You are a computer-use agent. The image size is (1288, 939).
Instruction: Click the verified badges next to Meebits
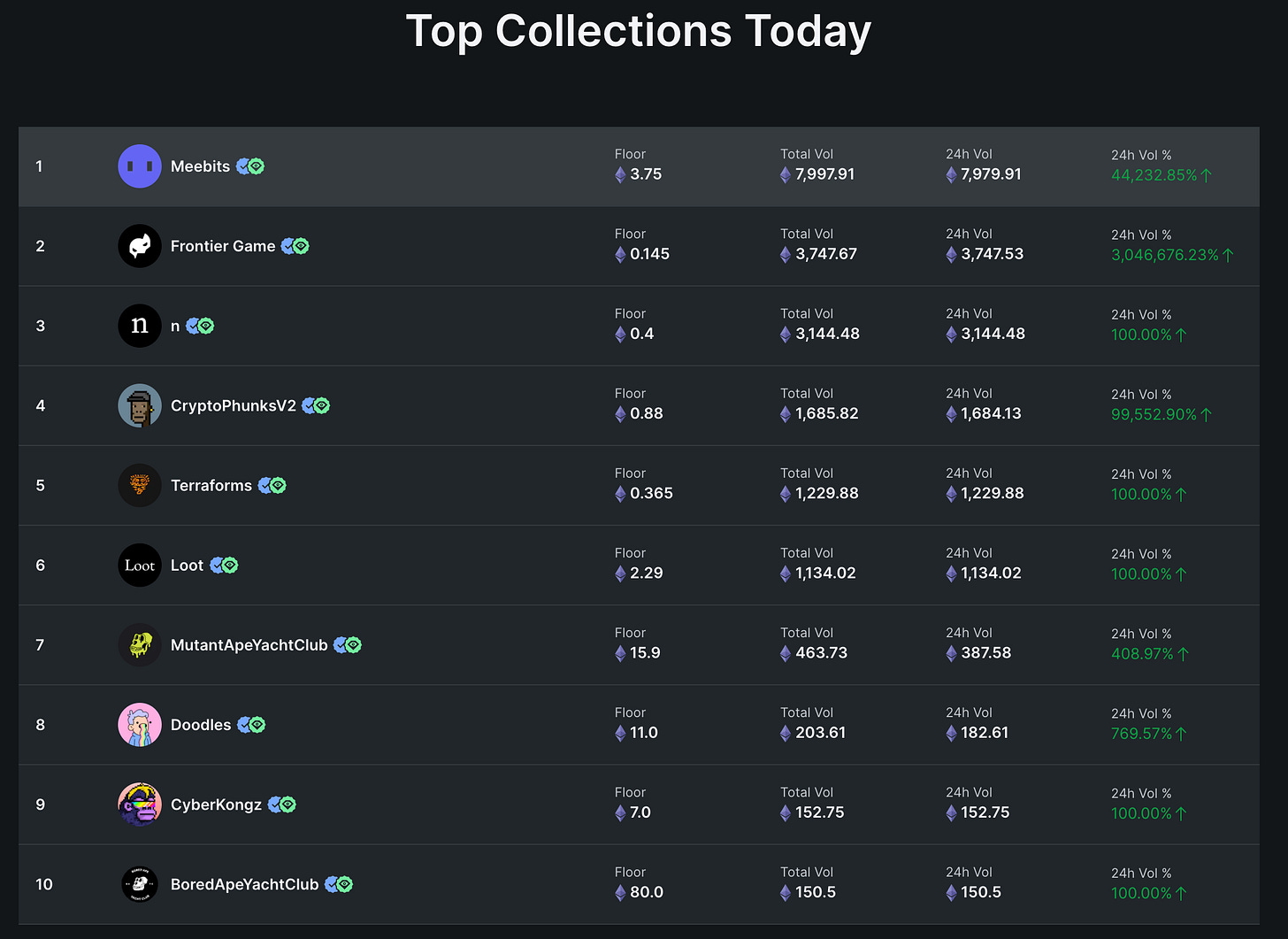(250, 166)
